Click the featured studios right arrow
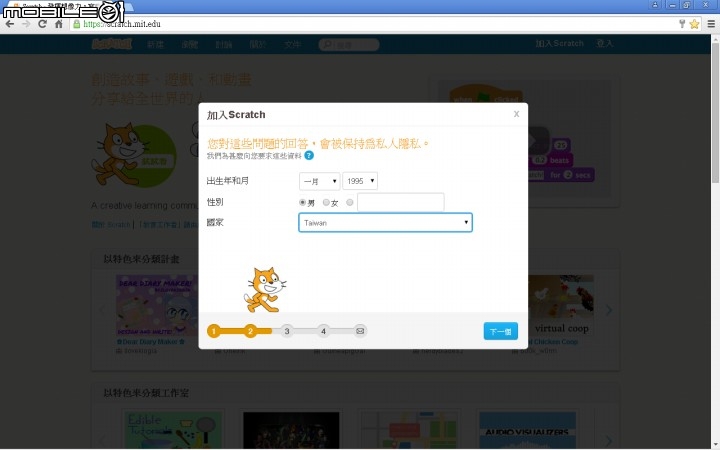 (609, 441)
